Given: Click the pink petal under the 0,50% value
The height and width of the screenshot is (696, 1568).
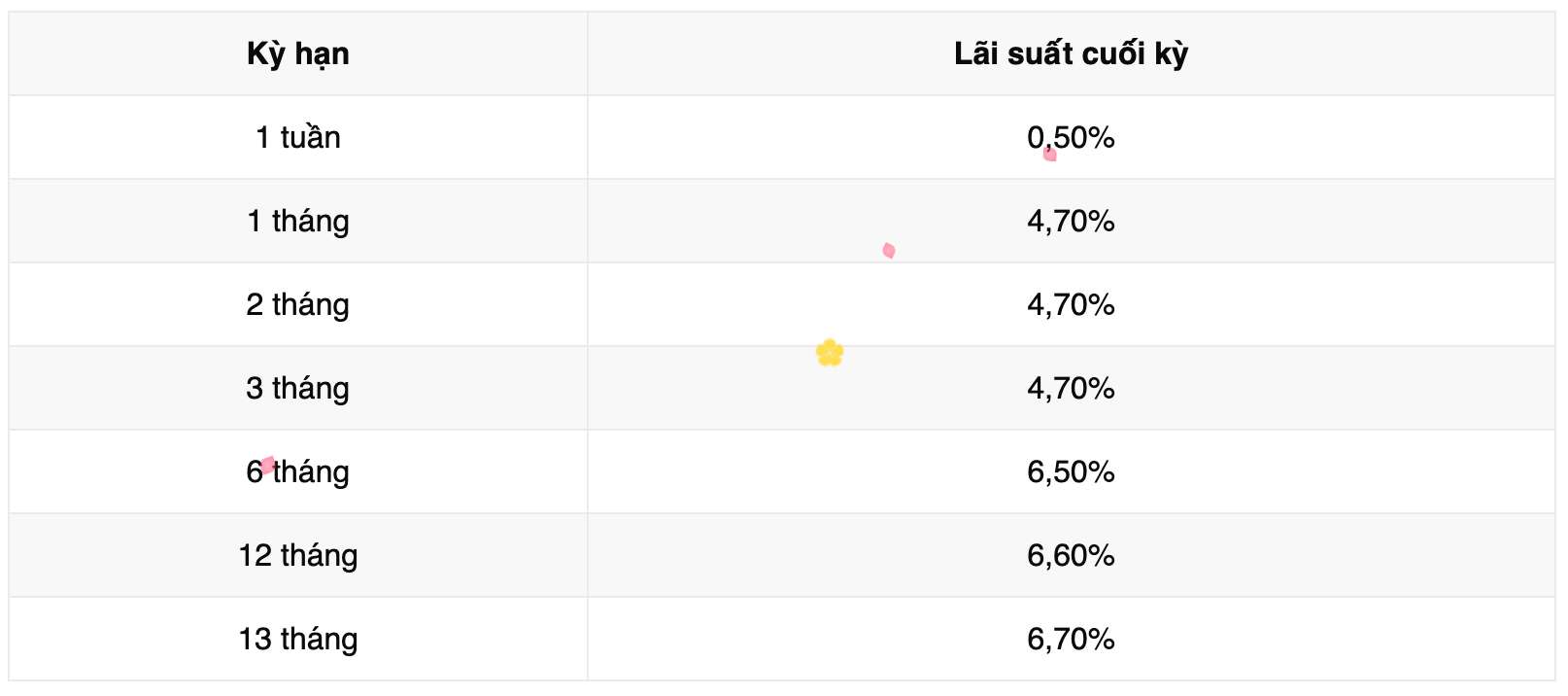Looking at the screenshot, I should [x=1049, y=154].
